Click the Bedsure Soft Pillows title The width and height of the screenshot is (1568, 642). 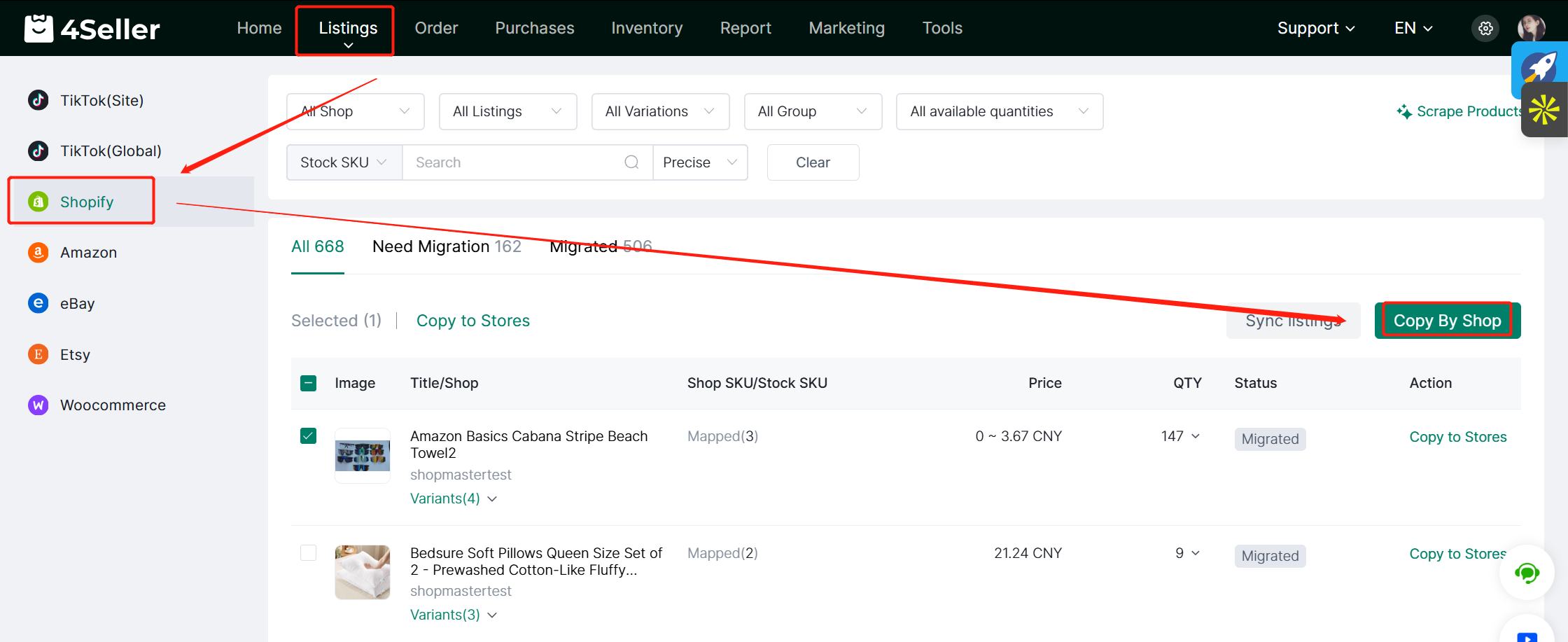click(536, 561)
